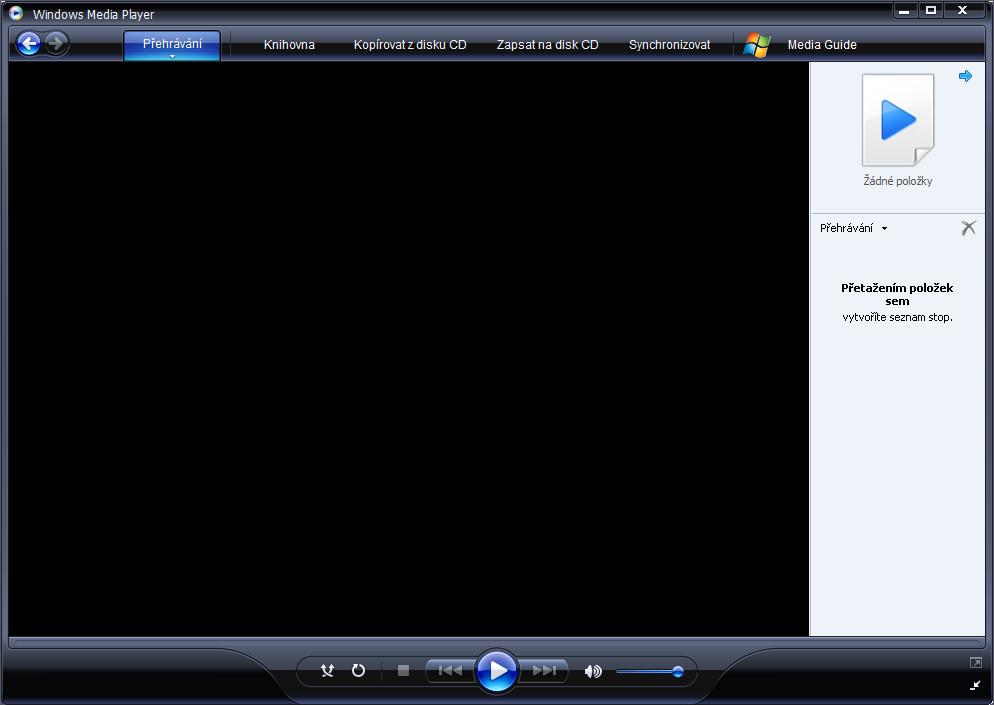Hide the list pane with the blue arrow
Screen dimensions: 994x705
(965, 76)
